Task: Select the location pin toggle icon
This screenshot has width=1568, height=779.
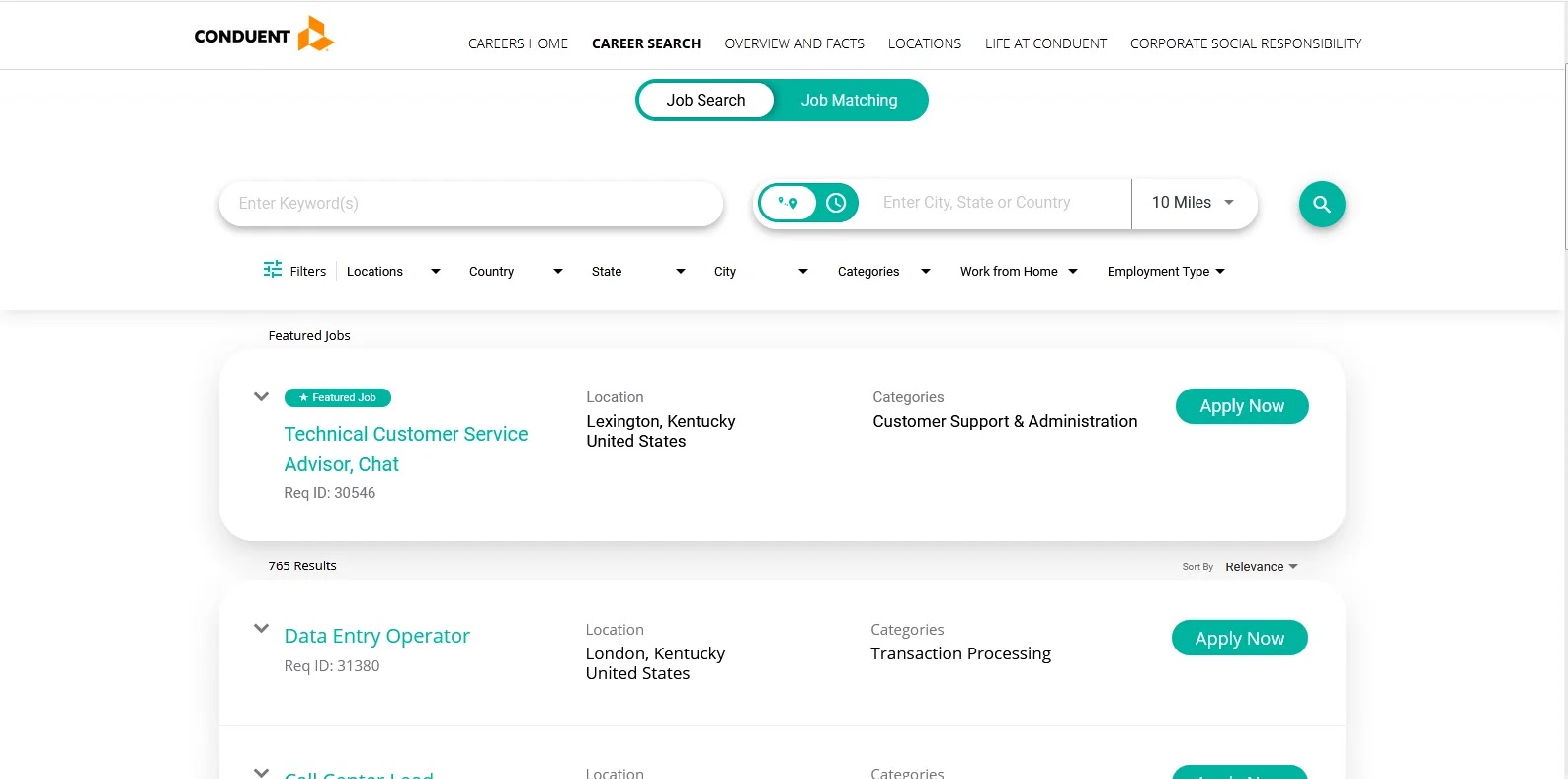Action: coord(787,203)
